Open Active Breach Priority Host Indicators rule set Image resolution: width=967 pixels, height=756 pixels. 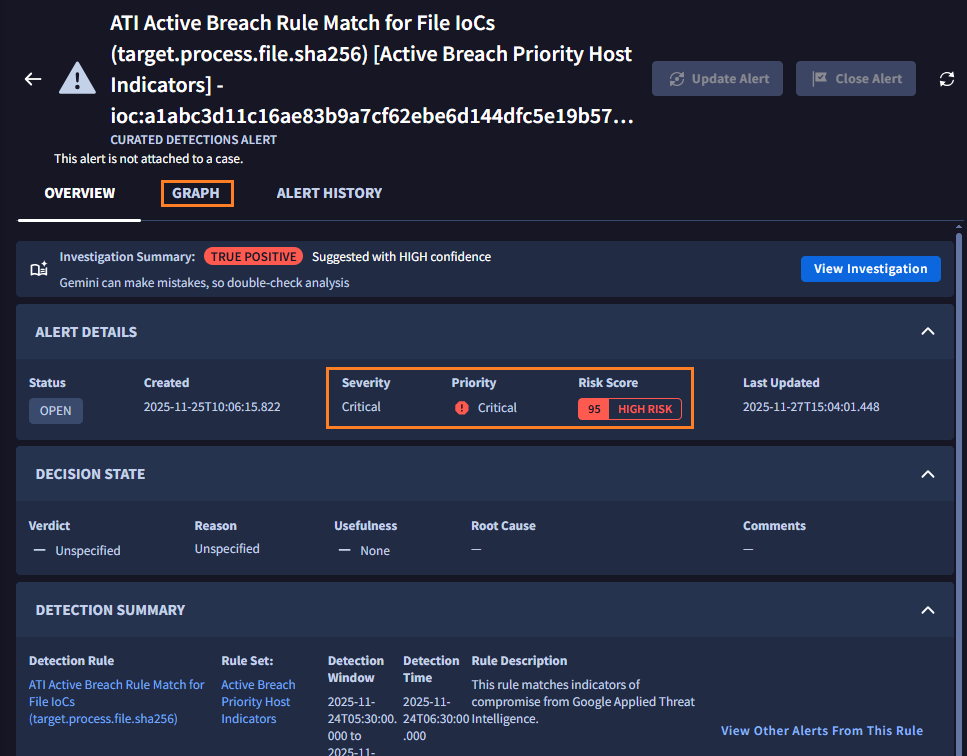[x=258, y=701]
